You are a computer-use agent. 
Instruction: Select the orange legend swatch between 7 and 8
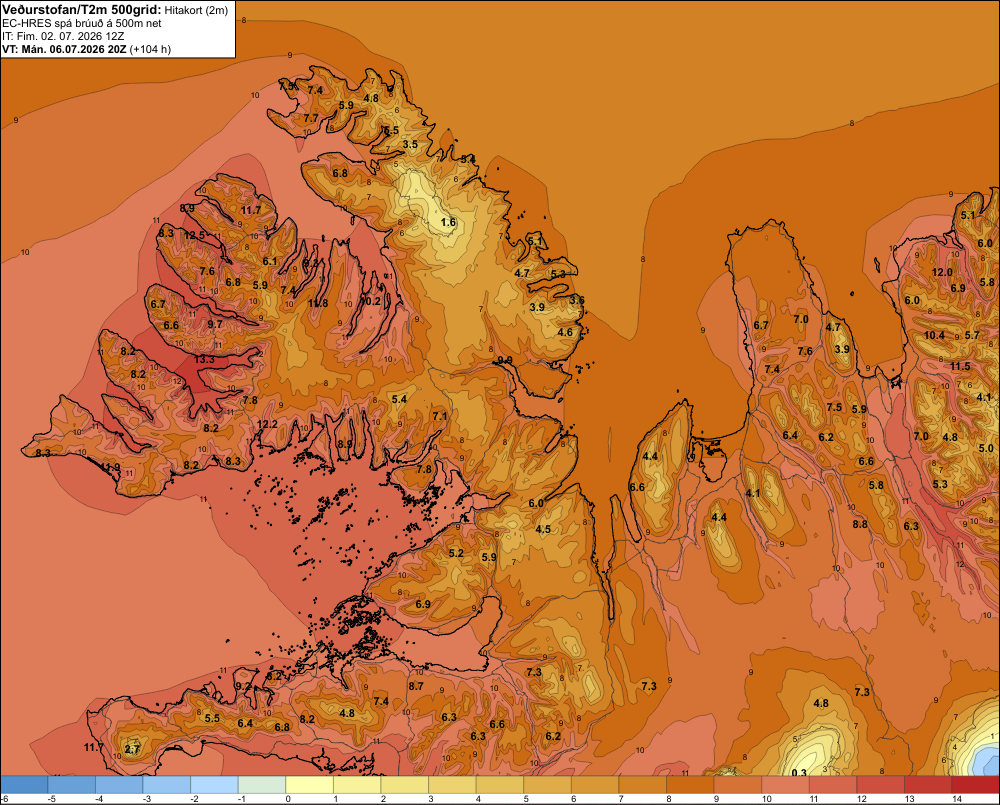(x=643, y=785)
